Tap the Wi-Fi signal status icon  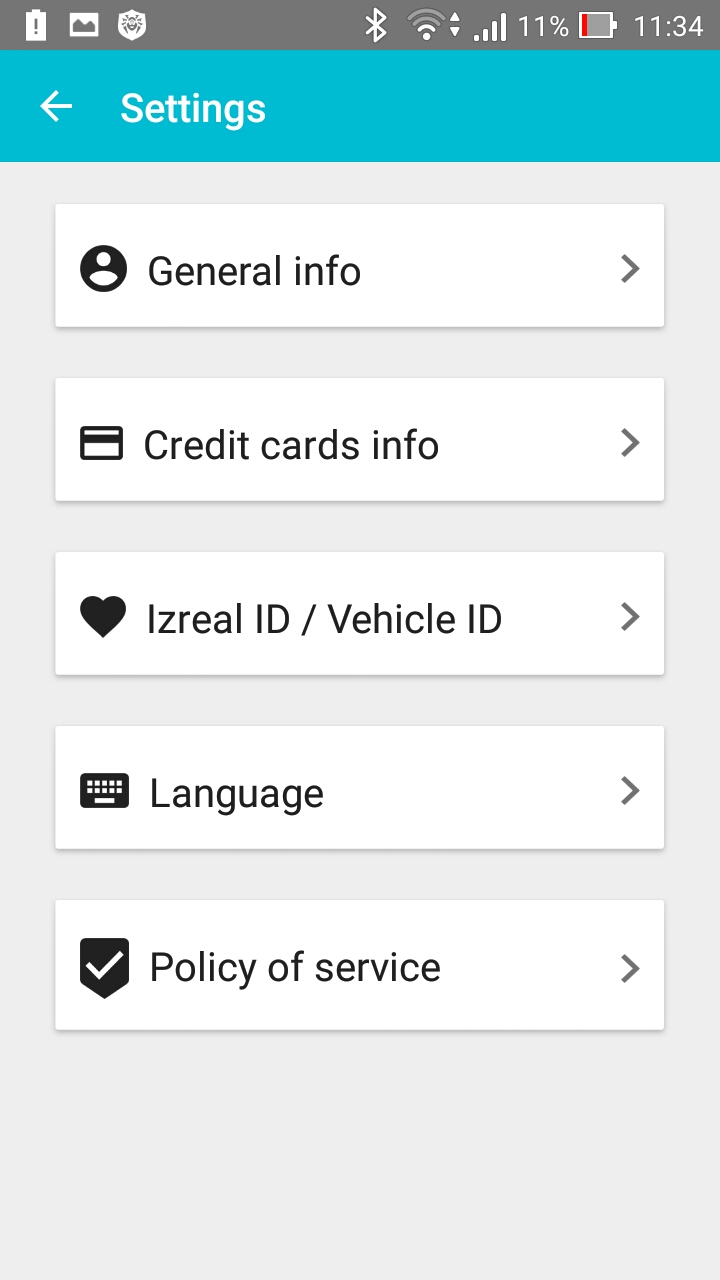428,25
